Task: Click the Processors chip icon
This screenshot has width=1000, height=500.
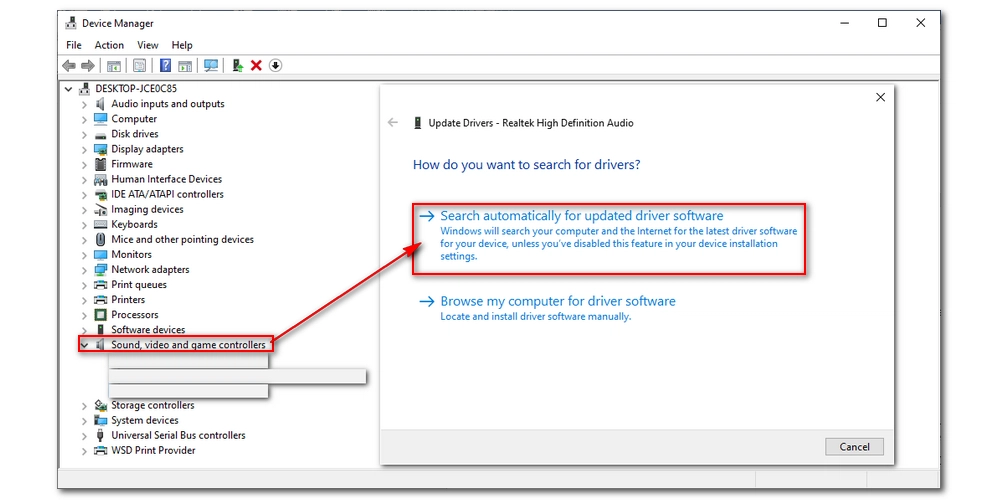Action: pyautogui.click(x=100, y=314)
